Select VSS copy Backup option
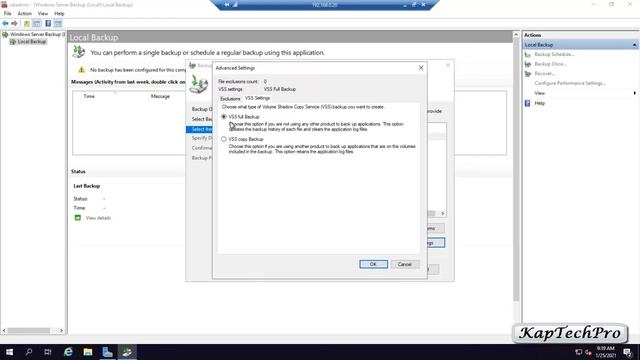The width and height of the screenshot is (640, 360). [224, 139]
